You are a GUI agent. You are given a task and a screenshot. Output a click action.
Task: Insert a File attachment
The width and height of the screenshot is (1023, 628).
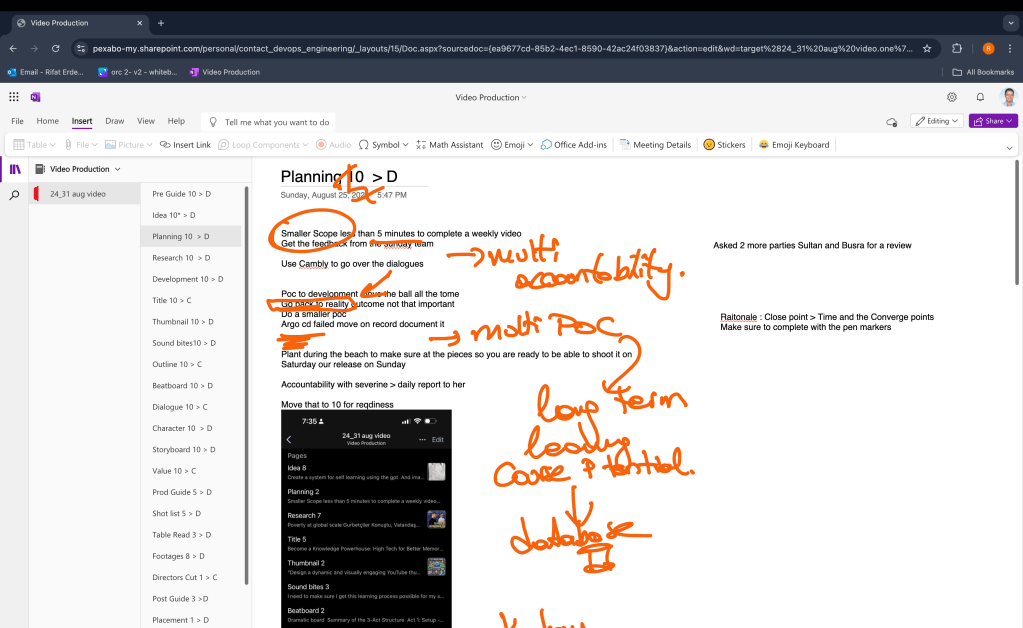76,145
